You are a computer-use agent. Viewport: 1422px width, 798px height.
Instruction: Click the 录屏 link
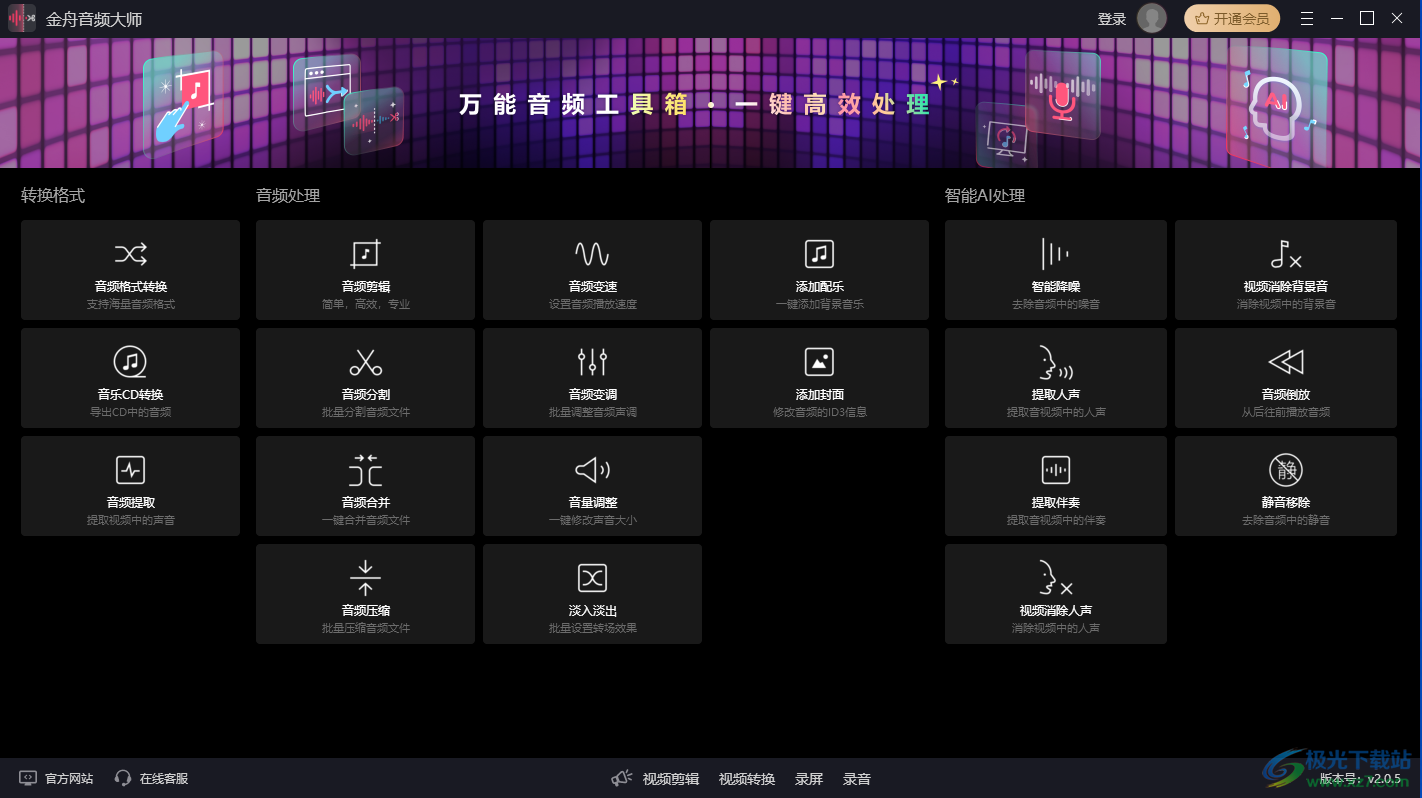coord(809,779)
